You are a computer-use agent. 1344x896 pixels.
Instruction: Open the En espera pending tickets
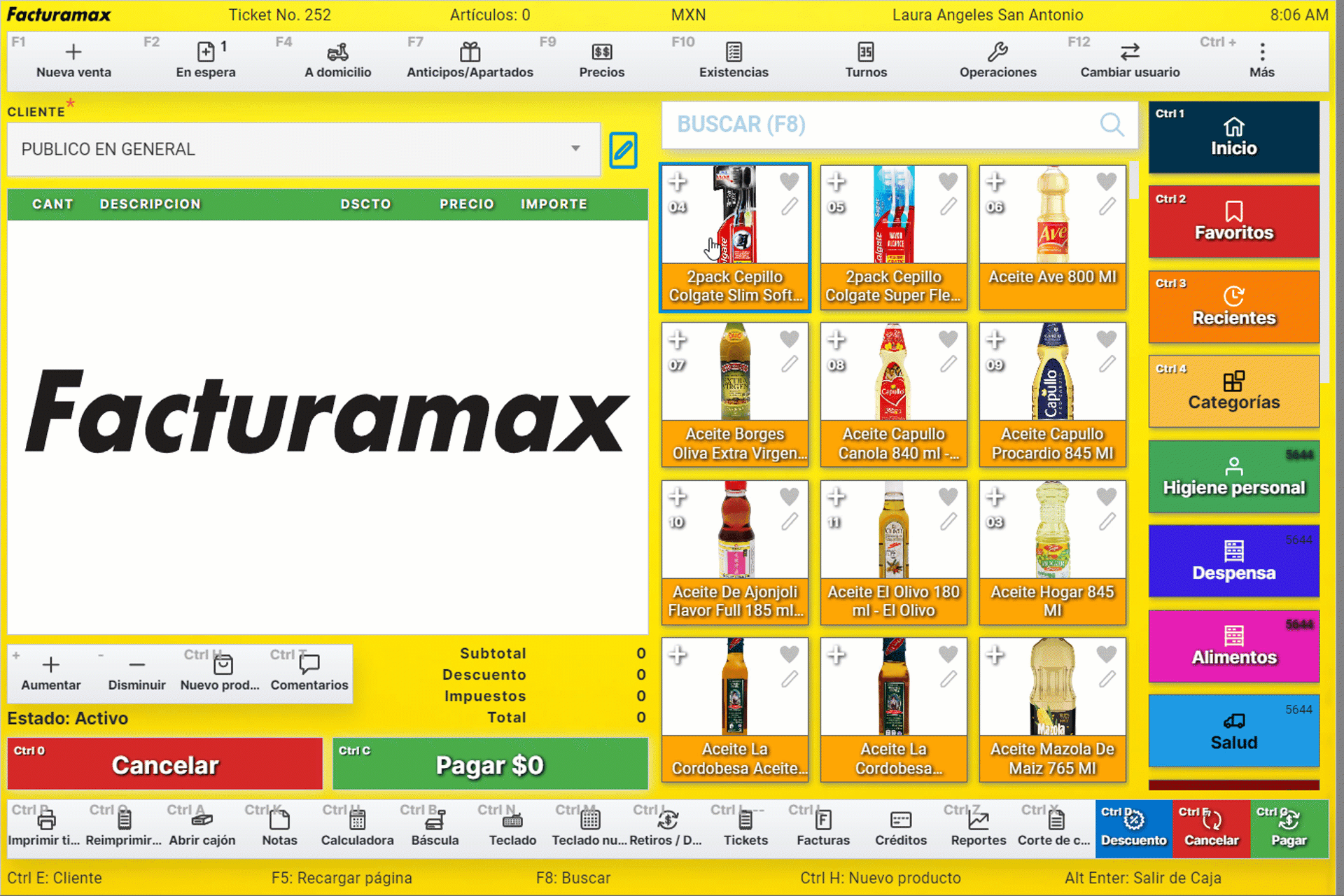[x=206, y=60]
